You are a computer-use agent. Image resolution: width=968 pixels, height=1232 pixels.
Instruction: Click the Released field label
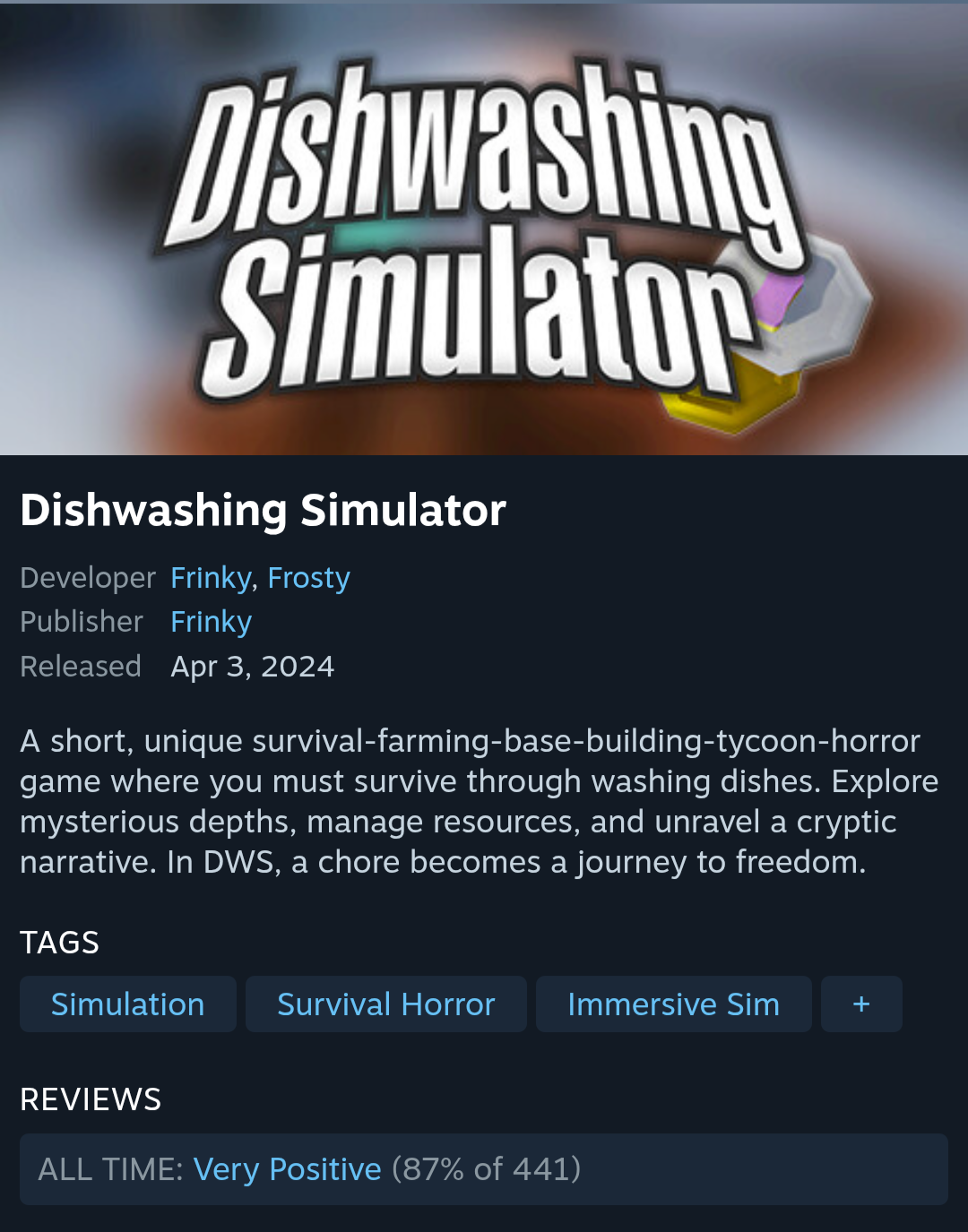coord(81,667)
